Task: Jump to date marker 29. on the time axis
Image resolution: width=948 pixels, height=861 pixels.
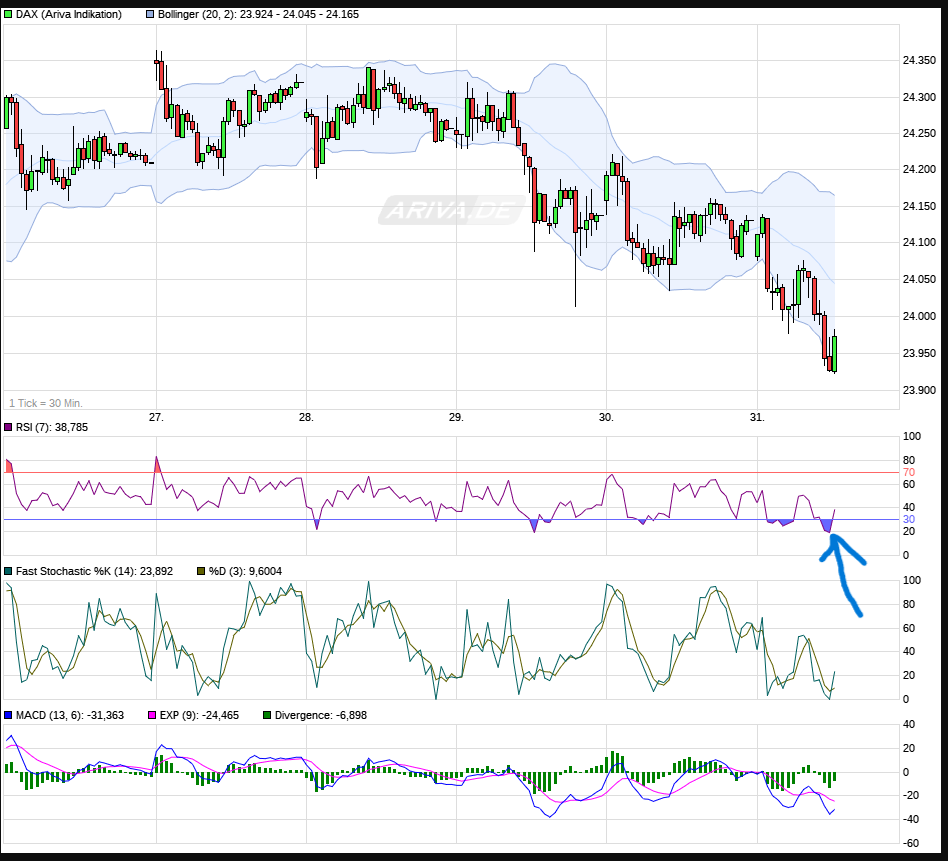Action: coord(456,417)
